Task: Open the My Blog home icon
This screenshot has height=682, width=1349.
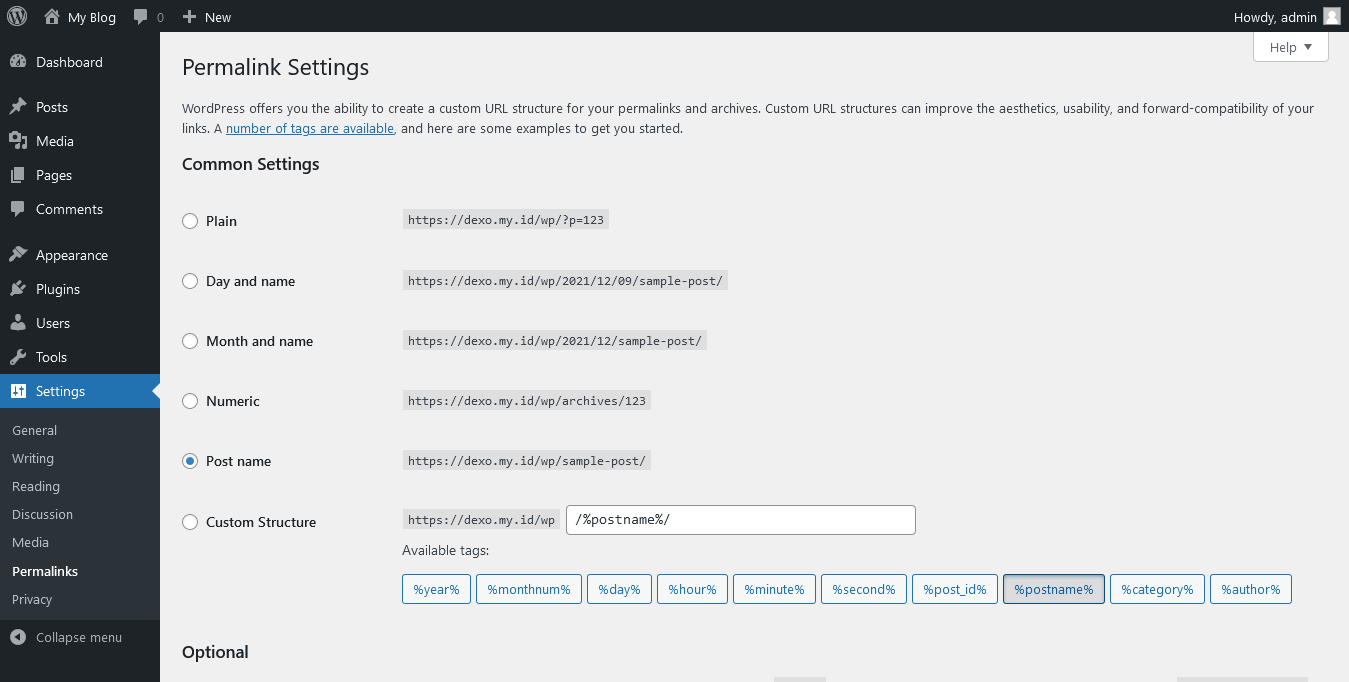Action: tap(52, 17)
